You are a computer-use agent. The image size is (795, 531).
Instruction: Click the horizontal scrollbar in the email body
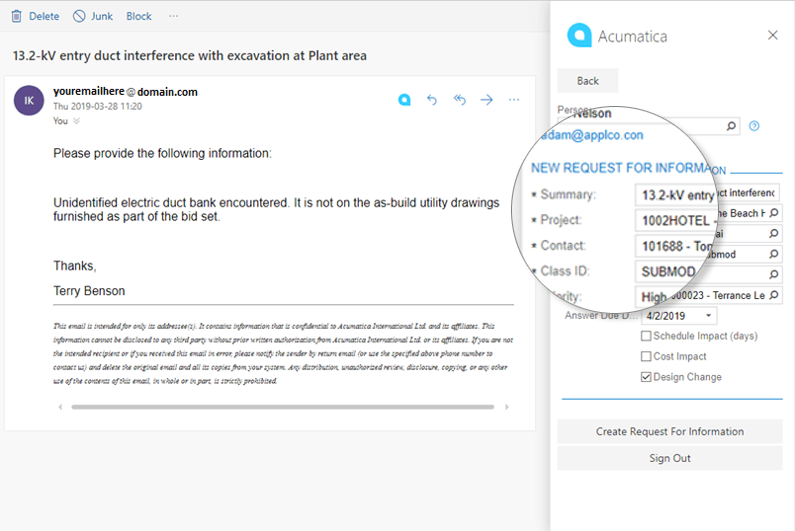[282, 407]
